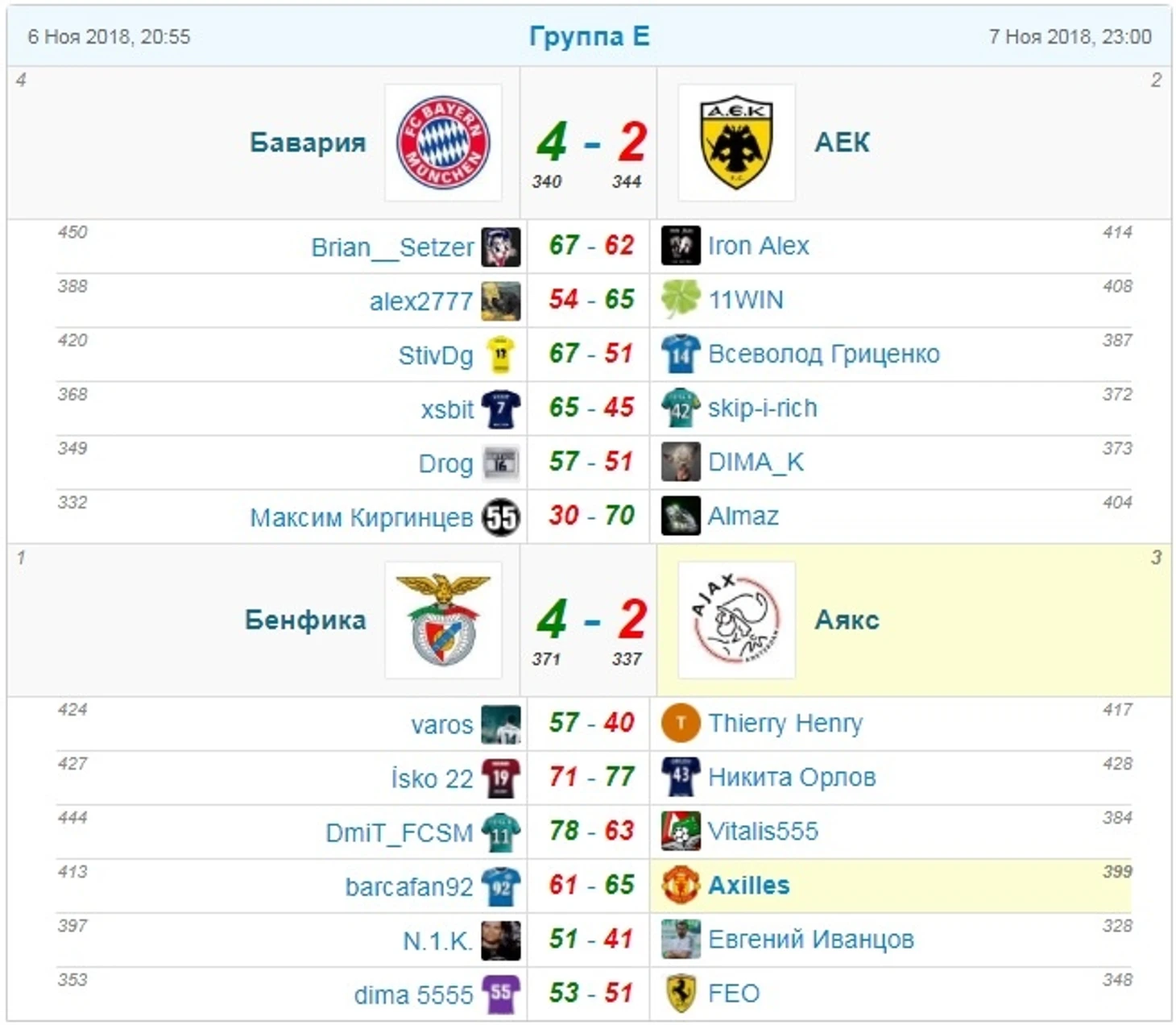
Task: Click the Ajax club logo
Action: coord(736,620)
